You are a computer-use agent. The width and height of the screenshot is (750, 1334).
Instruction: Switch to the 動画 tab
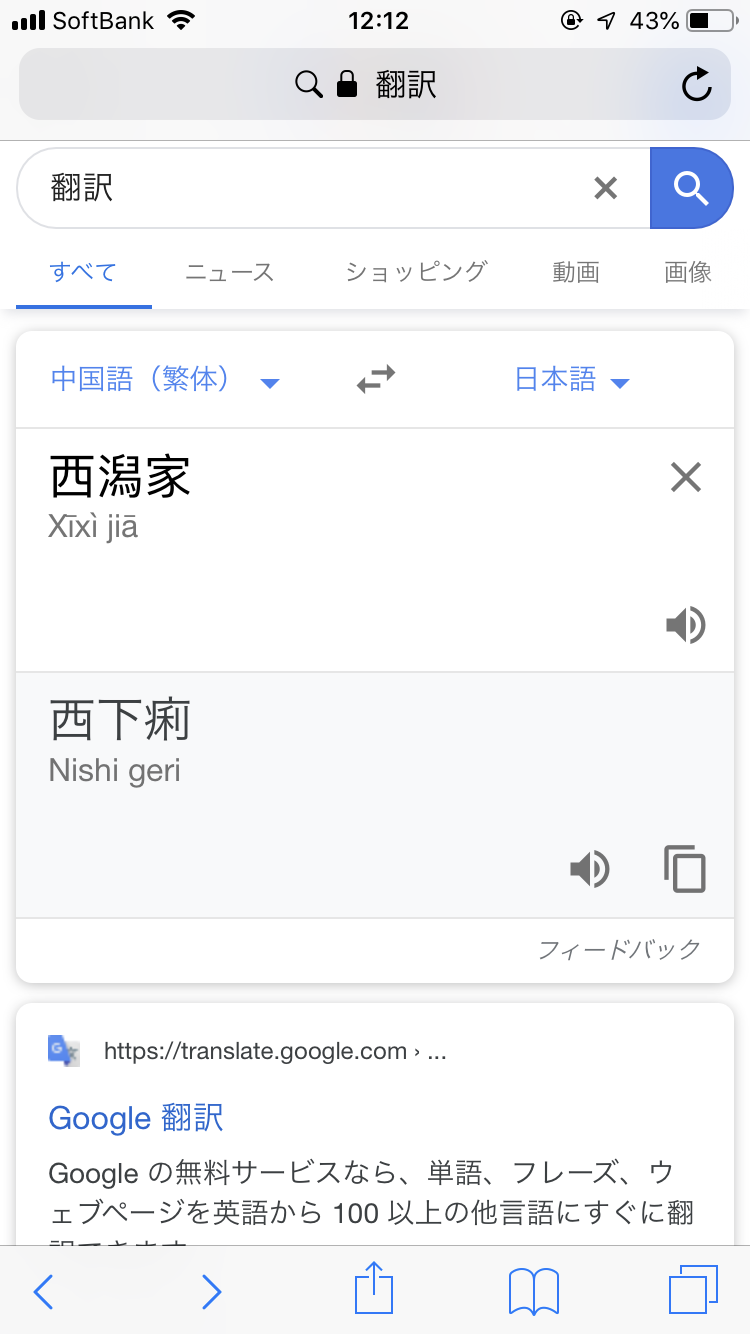(x=576, y=272)
